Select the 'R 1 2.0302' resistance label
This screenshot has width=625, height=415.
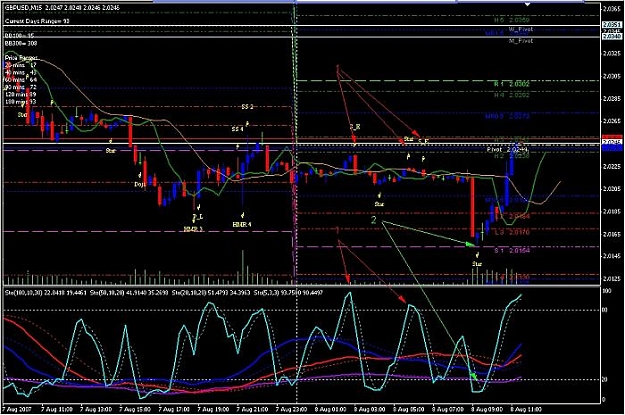pyautogui.click(x=512, y=84)
